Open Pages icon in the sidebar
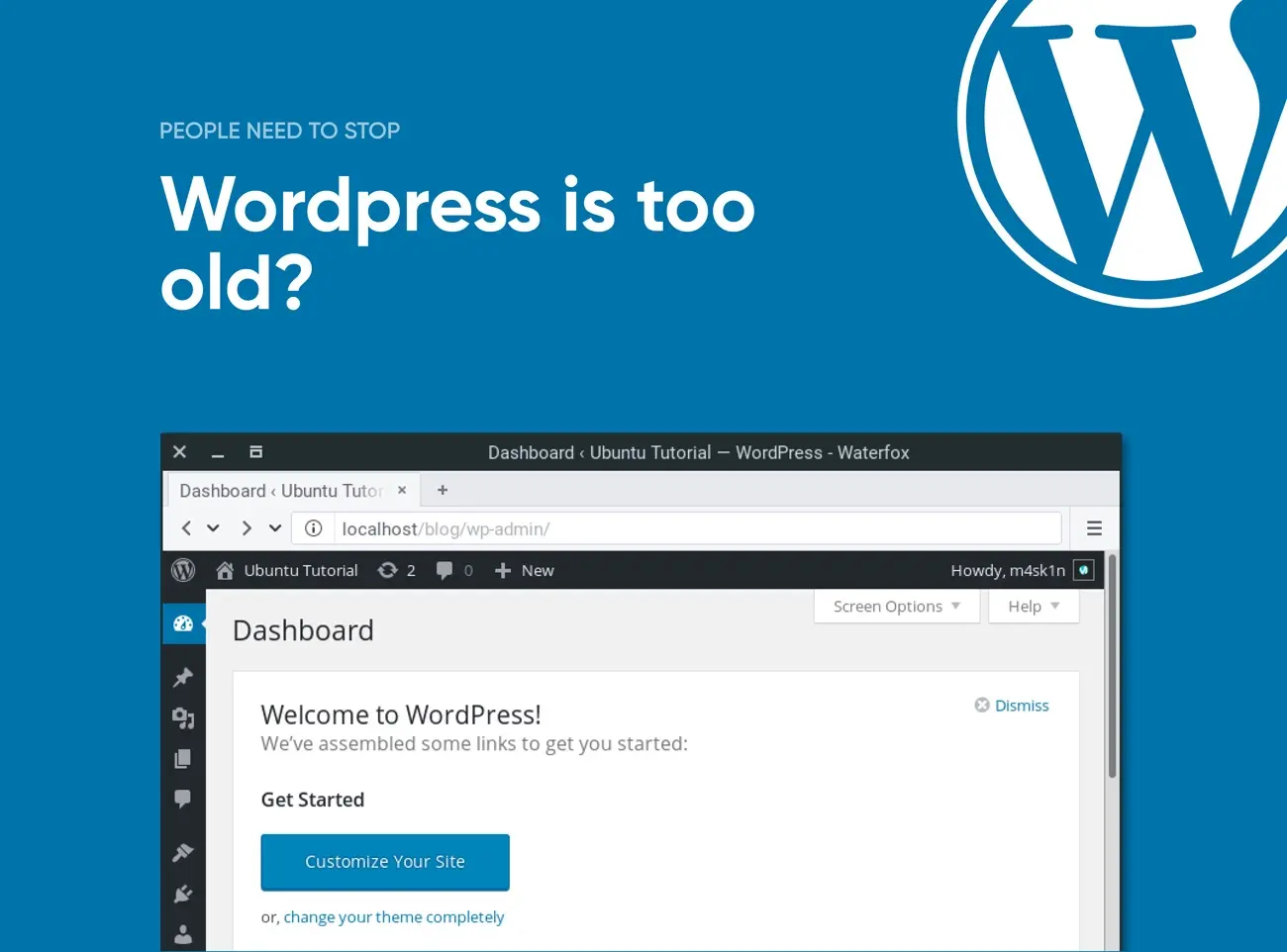 [x=183, y=759]
